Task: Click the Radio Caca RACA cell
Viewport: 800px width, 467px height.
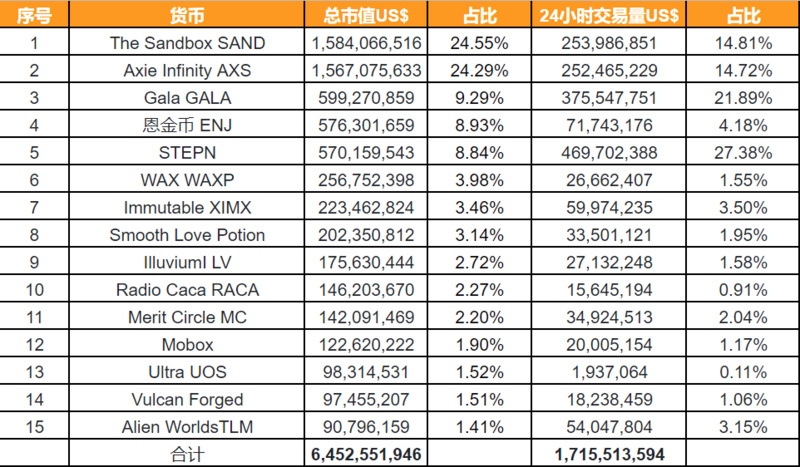Action: (x=187, y=290)
